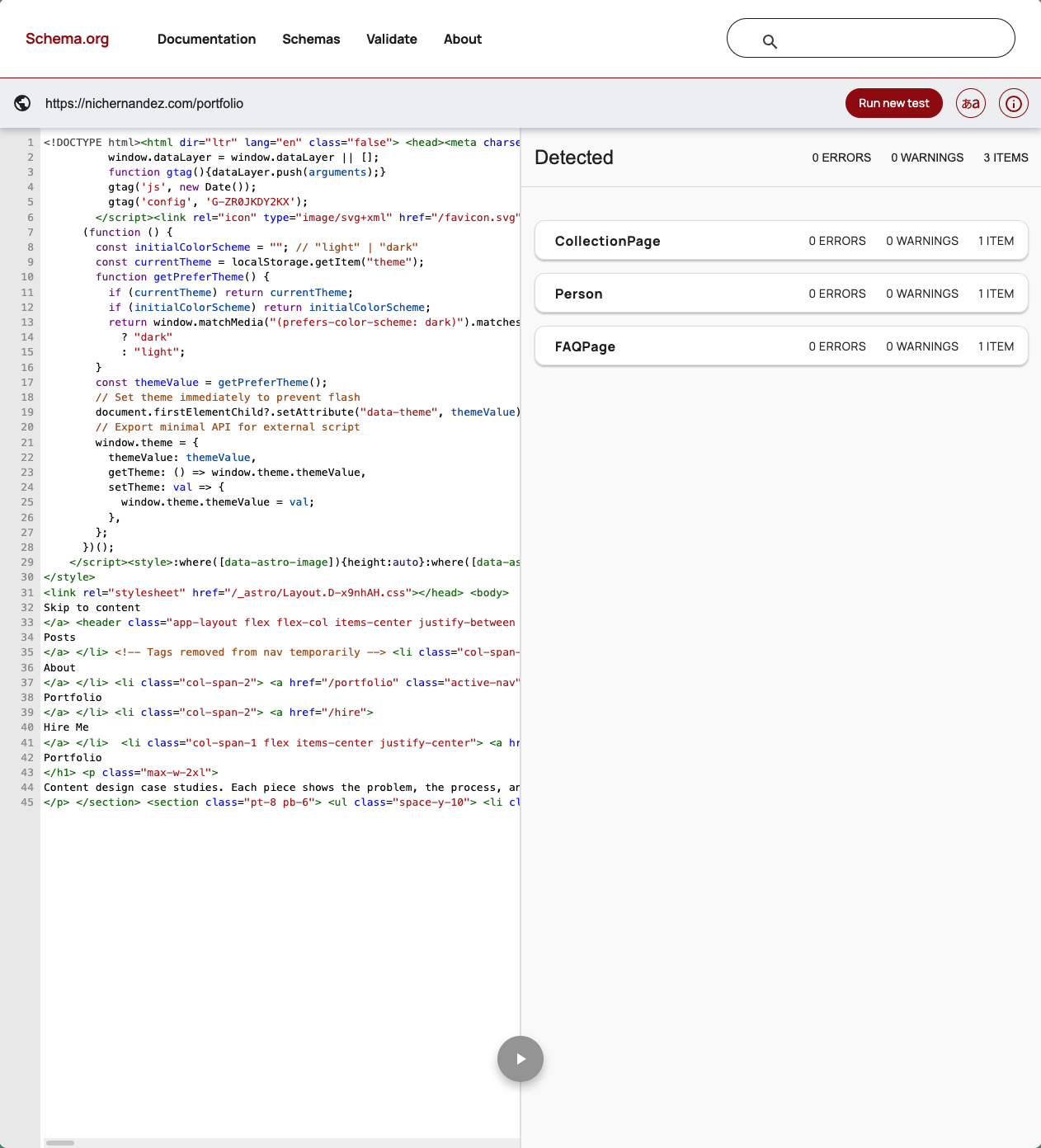Viewport: 1041px width, 1148px height.
Task: Click the search magnifier icon
Action: click(x=770, y=41)
